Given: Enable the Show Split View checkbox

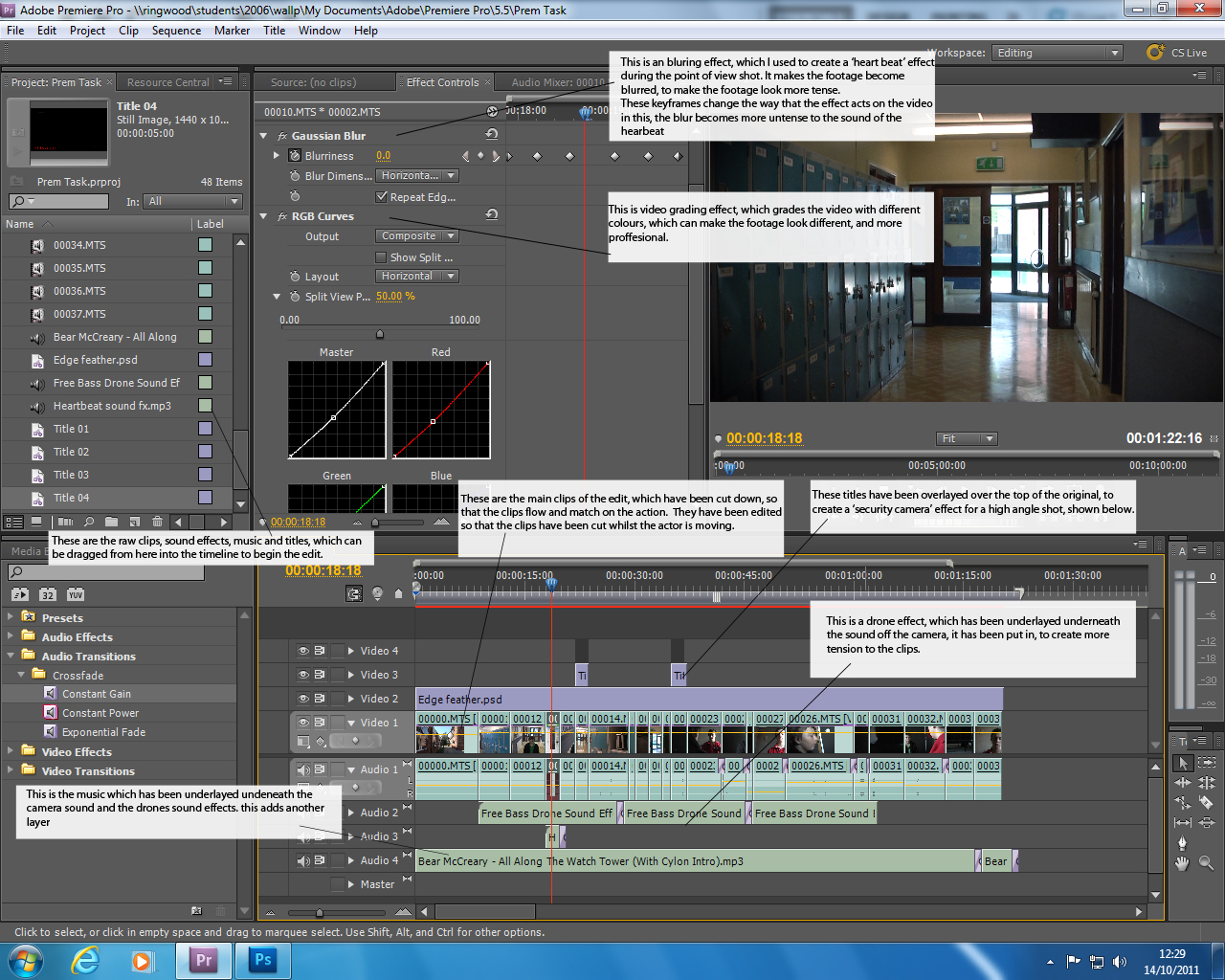Looking at the screenshot, I should tap(381, 256).
